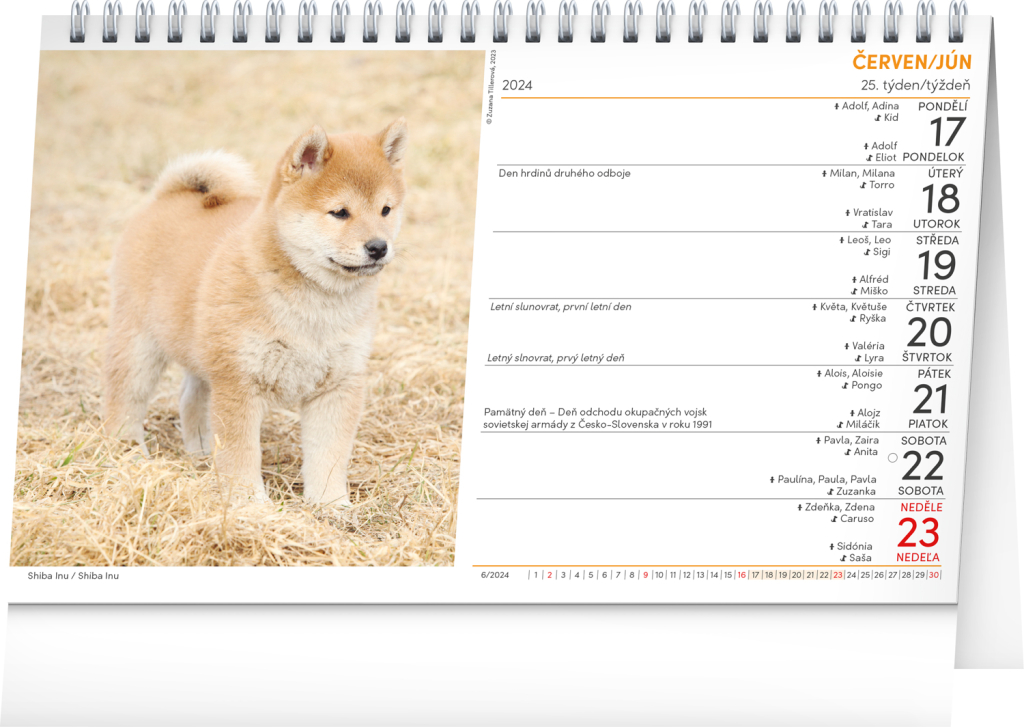Click the dog icon next to Caruso
1024x727 pixels.
tap(834, 519)
